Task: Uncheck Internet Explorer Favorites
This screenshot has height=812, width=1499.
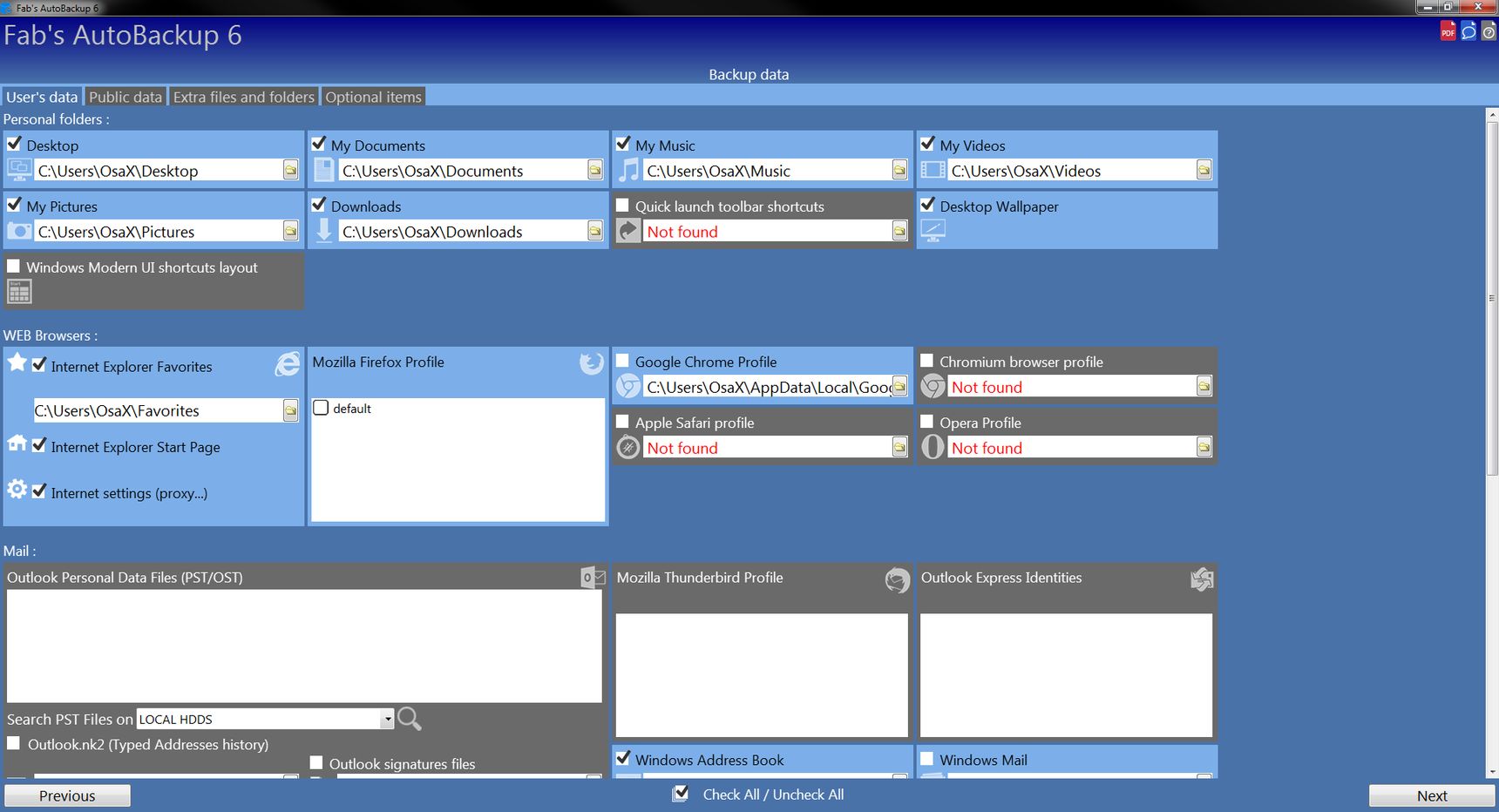Action: point(38,365)
